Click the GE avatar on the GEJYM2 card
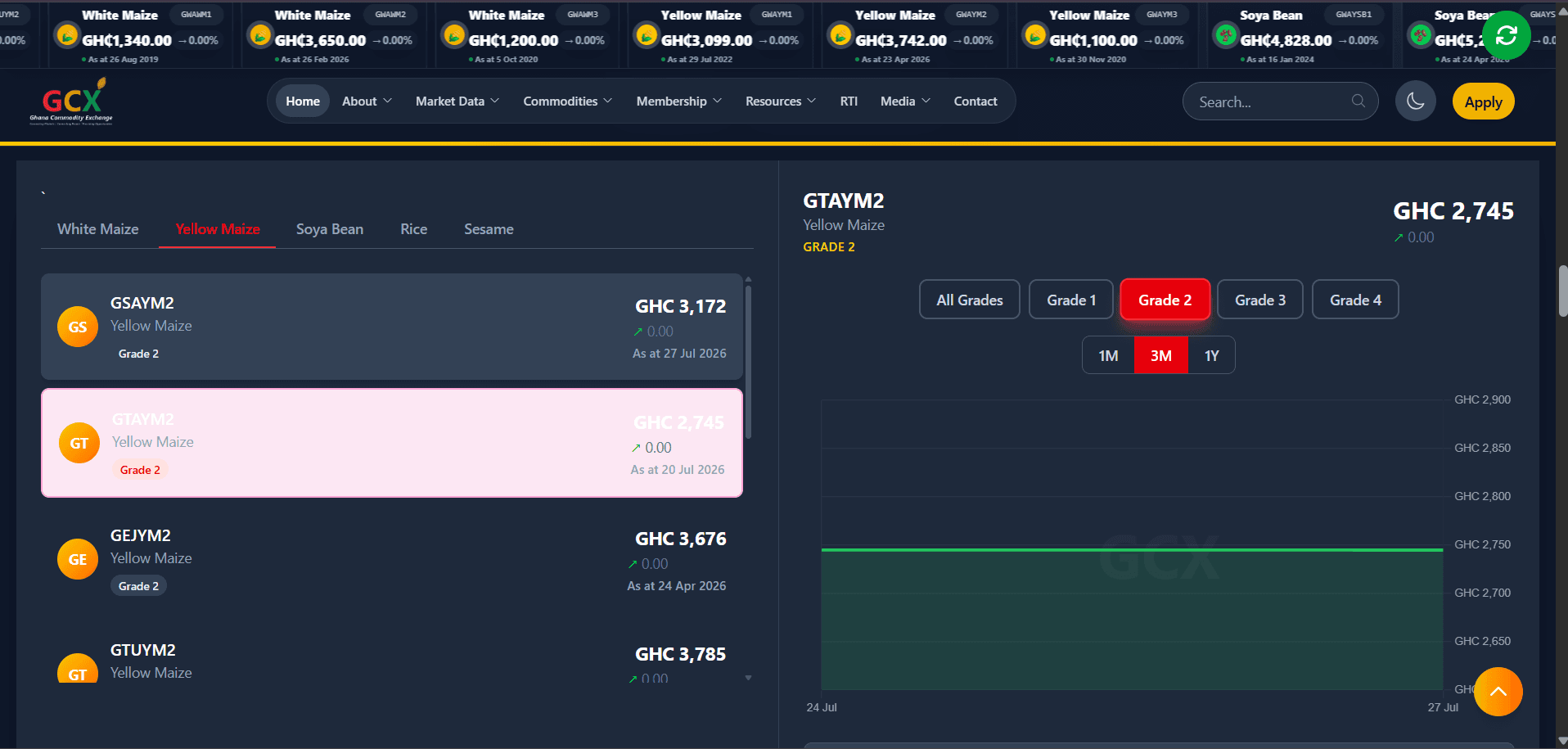 pyautogui.click(x=78, y=559)
